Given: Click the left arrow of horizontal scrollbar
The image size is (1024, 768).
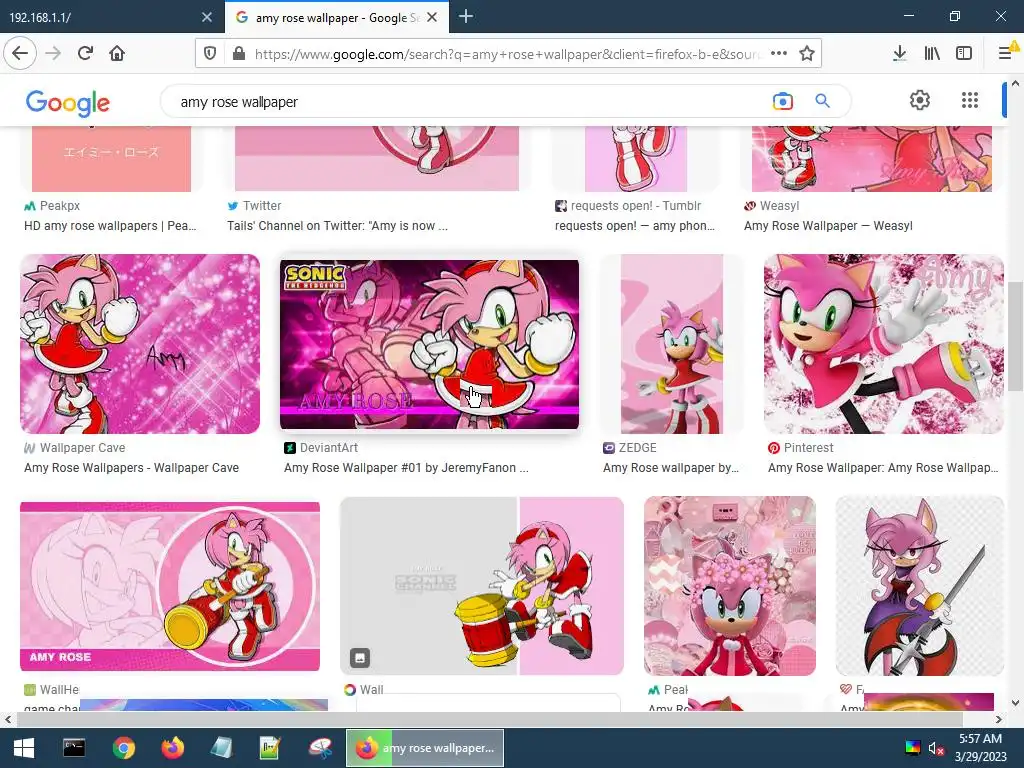Looking at the screenshot, I should (x=7, y=720).
